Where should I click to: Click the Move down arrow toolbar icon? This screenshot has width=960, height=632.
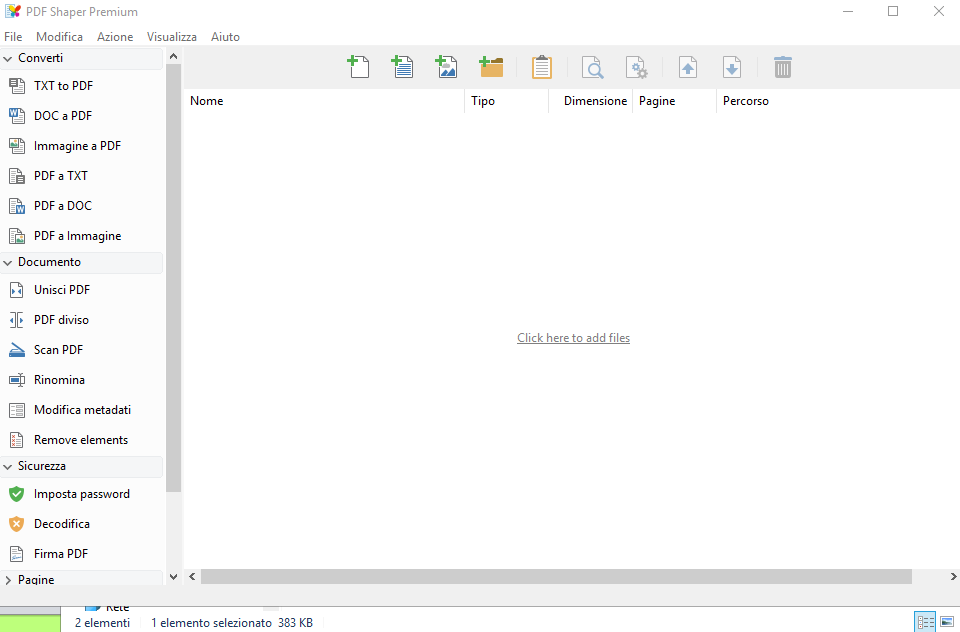pos(732,67)
